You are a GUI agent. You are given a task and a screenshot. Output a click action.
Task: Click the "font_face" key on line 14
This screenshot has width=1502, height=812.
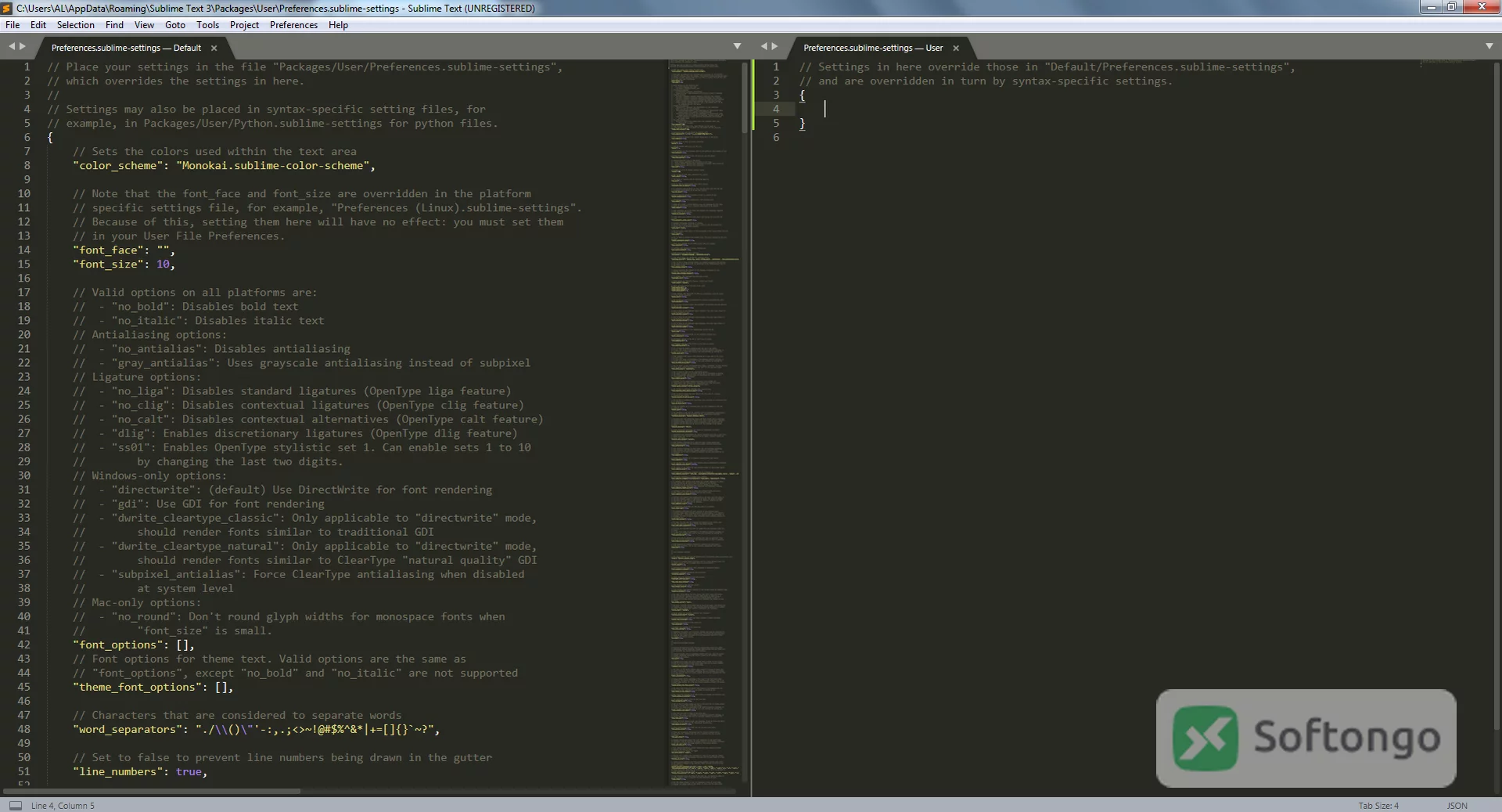(109, 250)
